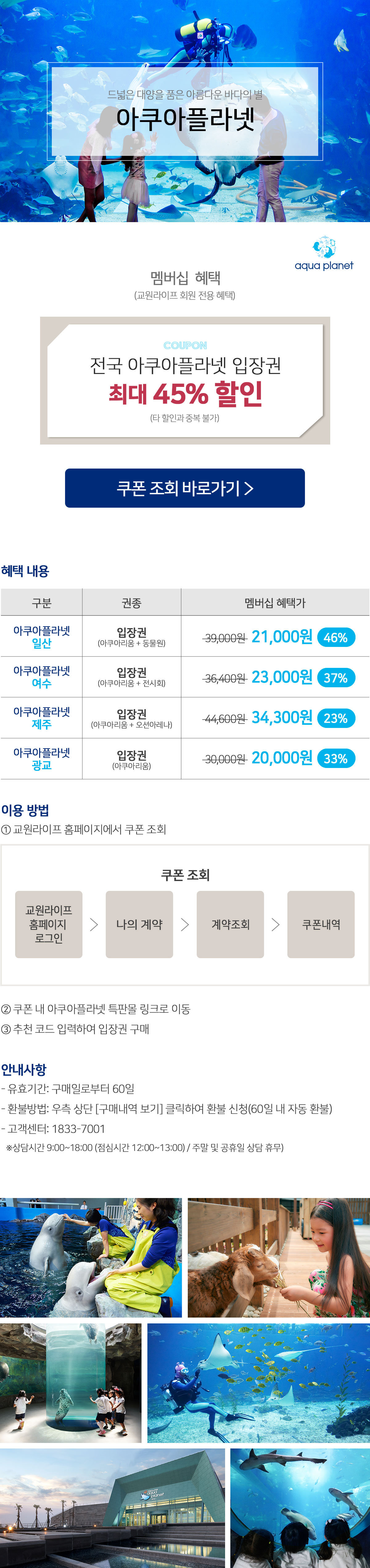
Task: Click the 아쿠아플라넷 hero banner title
Action: point(185,118)
